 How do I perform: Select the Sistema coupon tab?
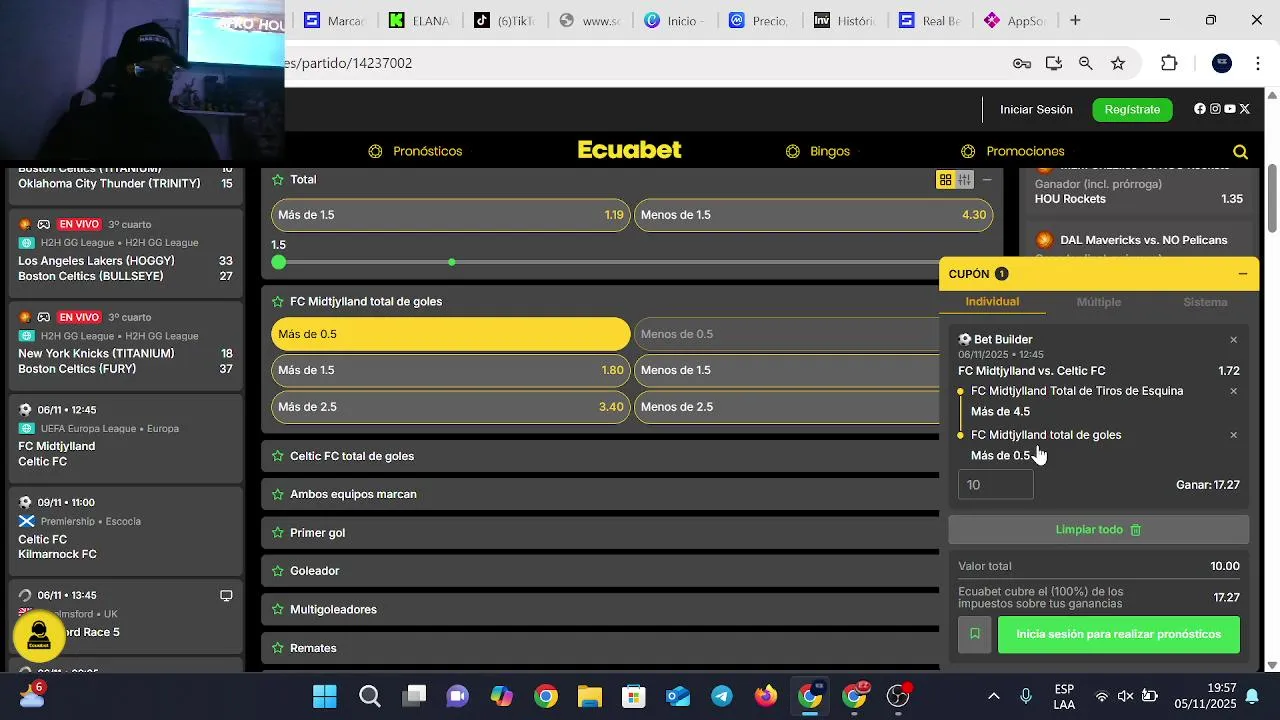pyautogui.click(x=1205, y=302)
